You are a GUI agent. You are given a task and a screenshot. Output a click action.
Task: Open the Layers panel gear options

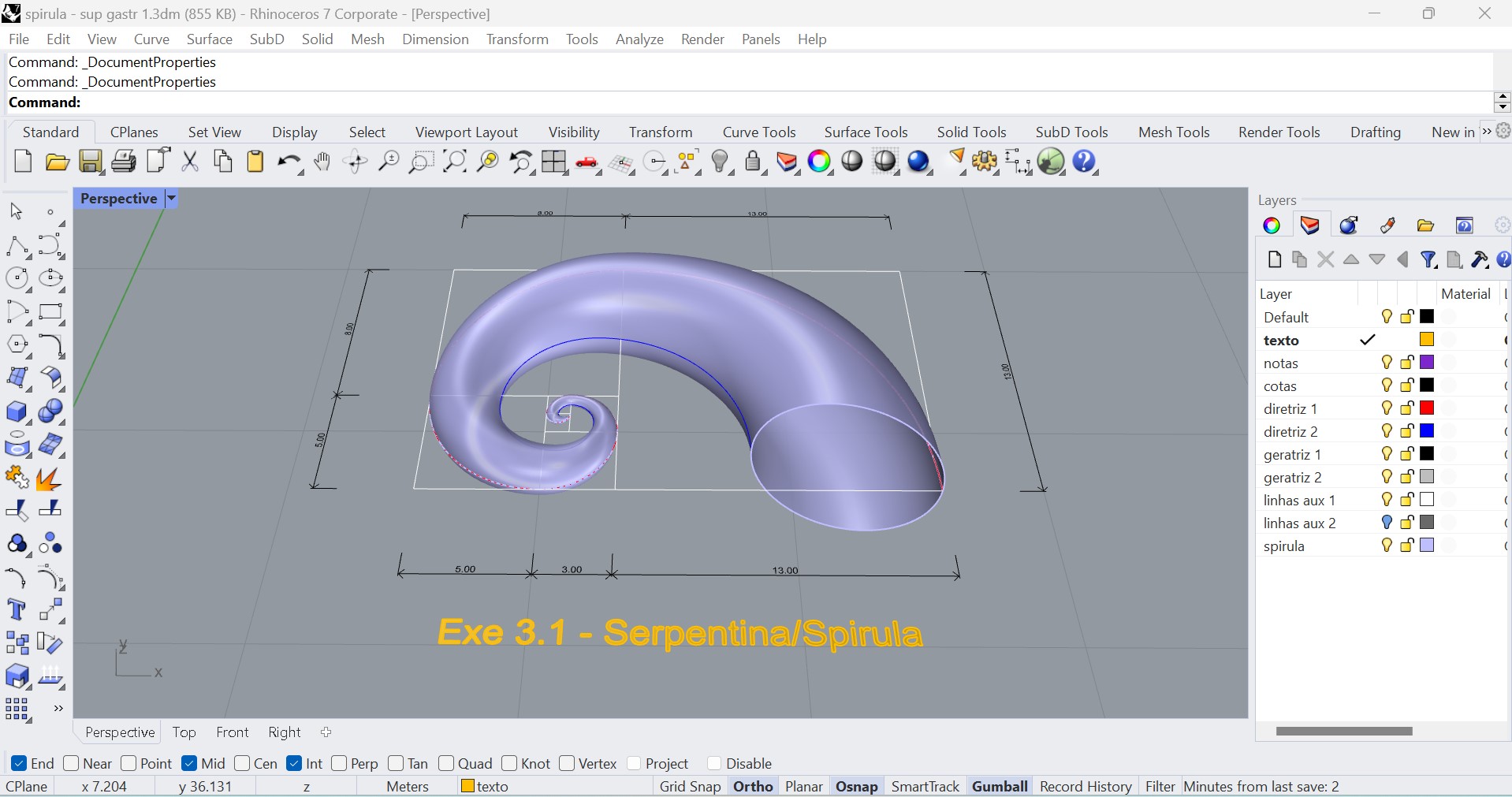[x=1503, y=225]
